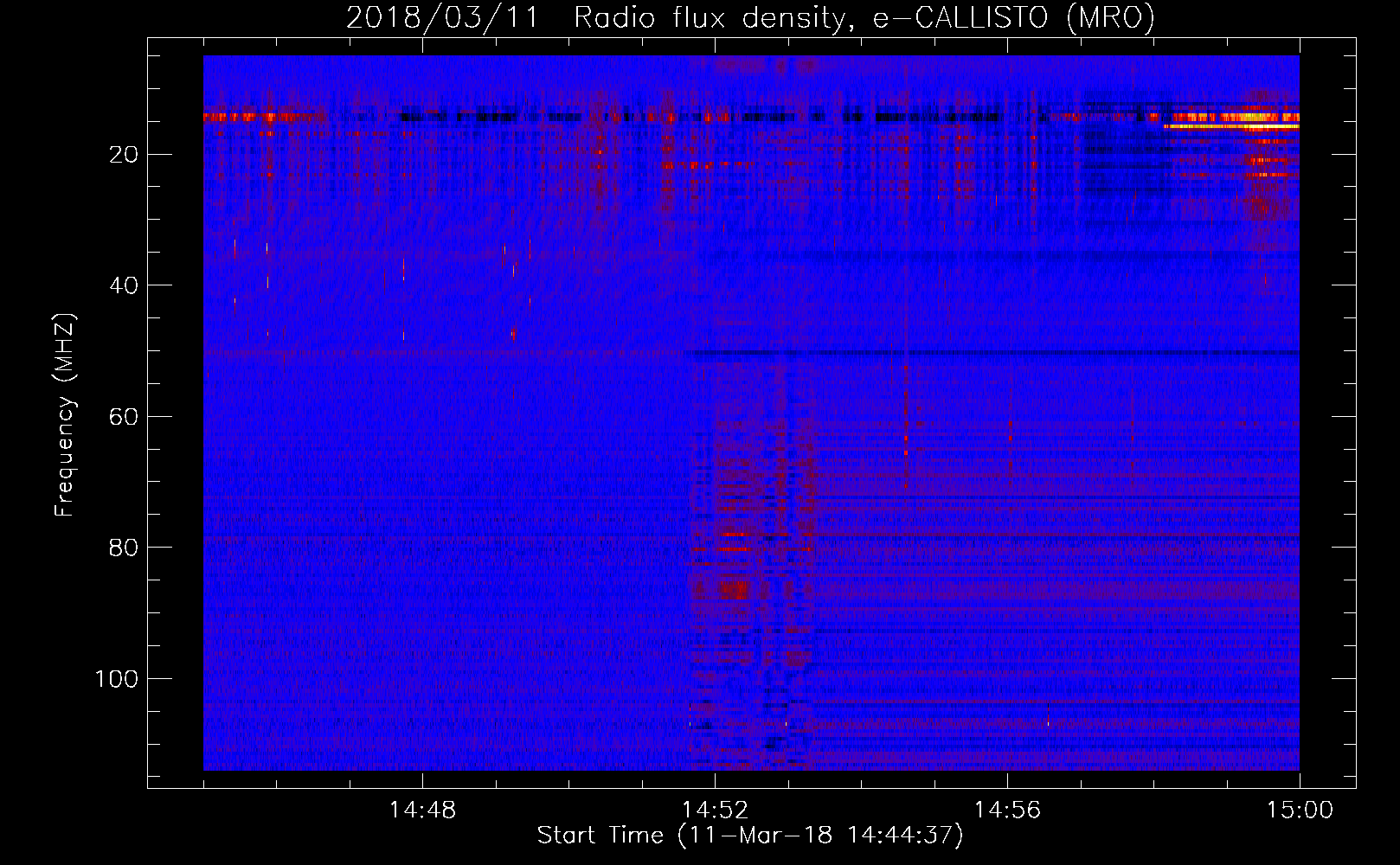Image resolution: width=1400 pixels, height=865 pixels.
Task: Click the 'Start Time (11-Mar-18 14:44:37)' label
Action: [x=750, y=836]
